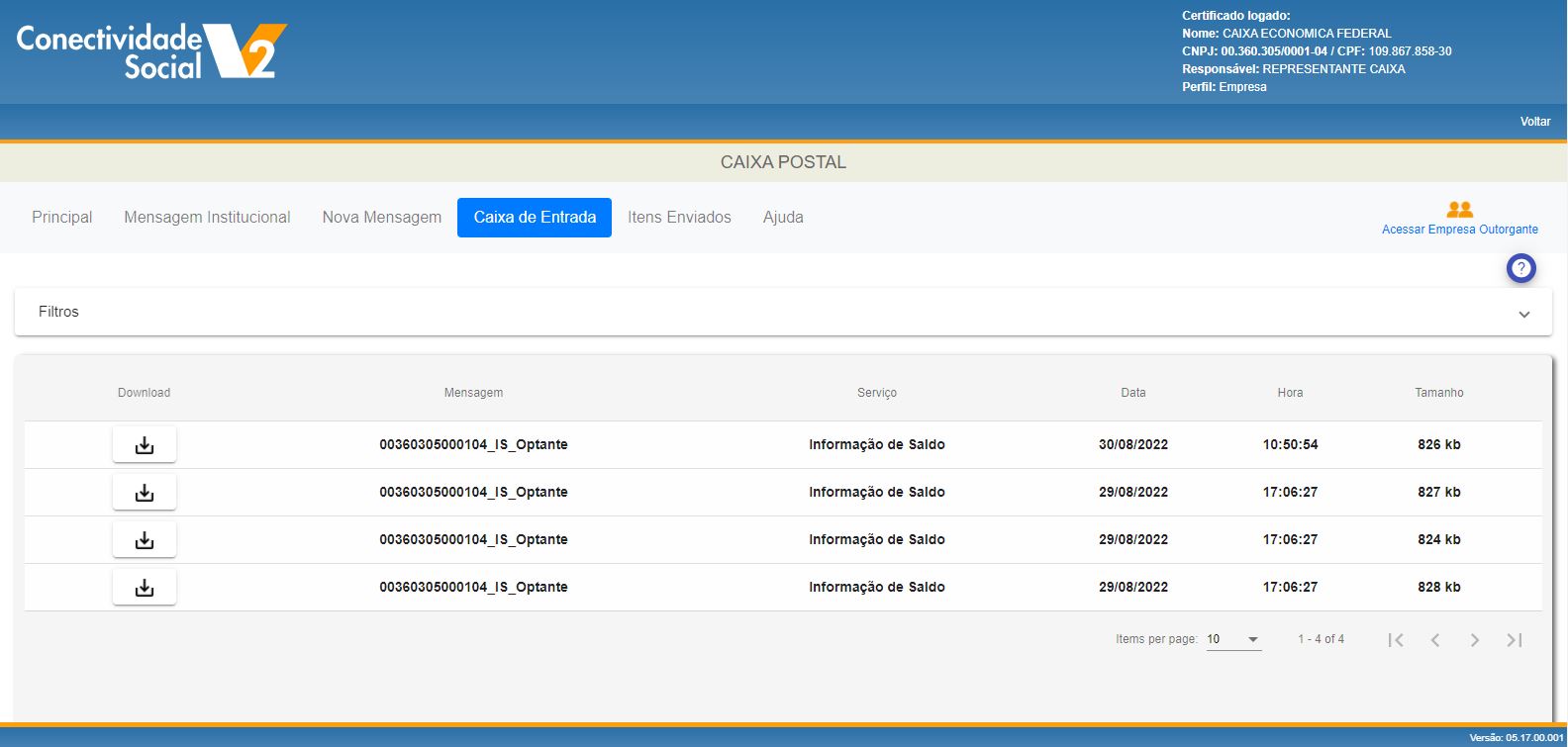Select the Mensagem Institucional tab

[x=207, y=218]
